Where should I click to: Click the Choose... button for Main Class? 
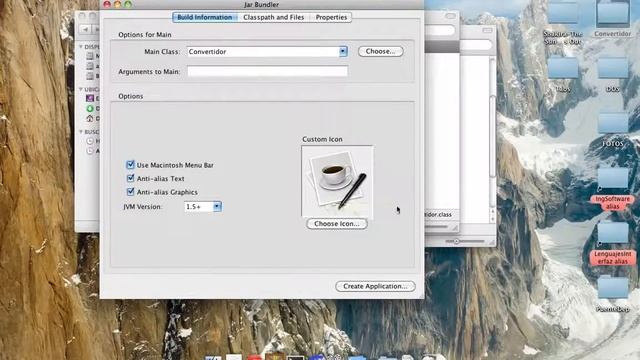click(x=380, y=51)
